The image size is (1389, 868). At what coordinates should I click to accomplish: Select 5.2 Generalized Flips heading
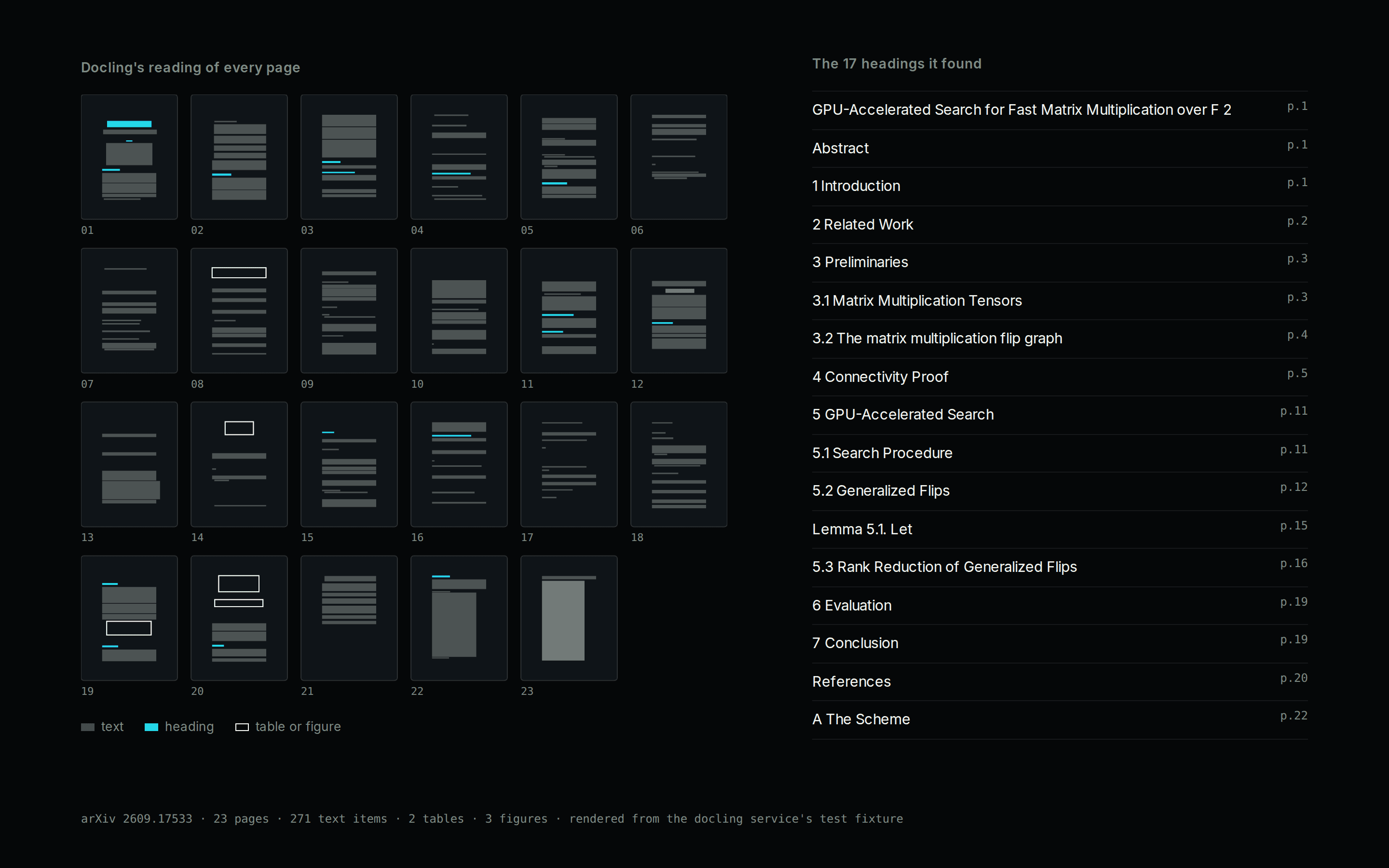pos(1060,491)
